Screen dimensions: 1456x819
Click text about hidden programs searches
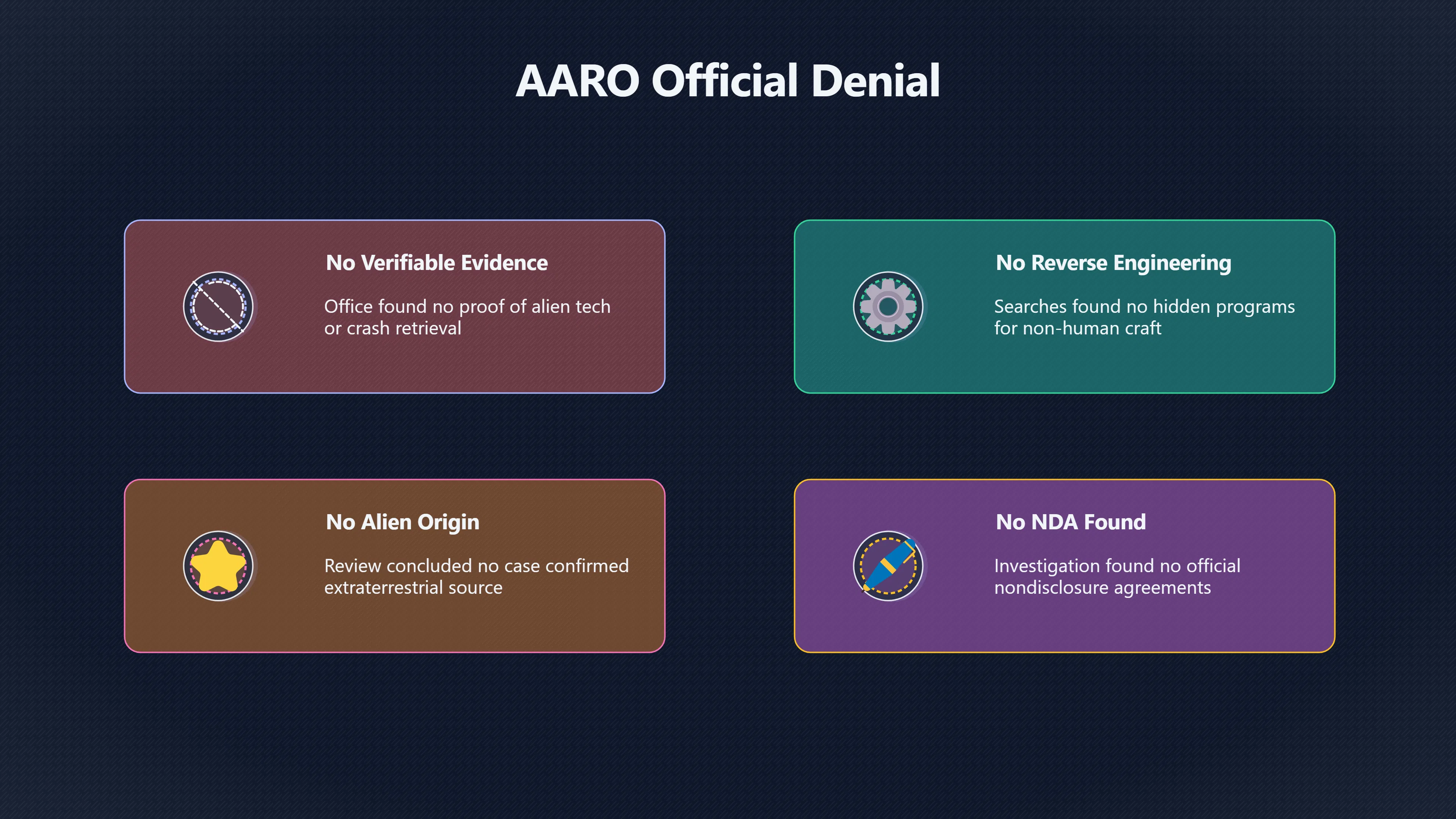pyautogui.click(x=1145, y=317)
